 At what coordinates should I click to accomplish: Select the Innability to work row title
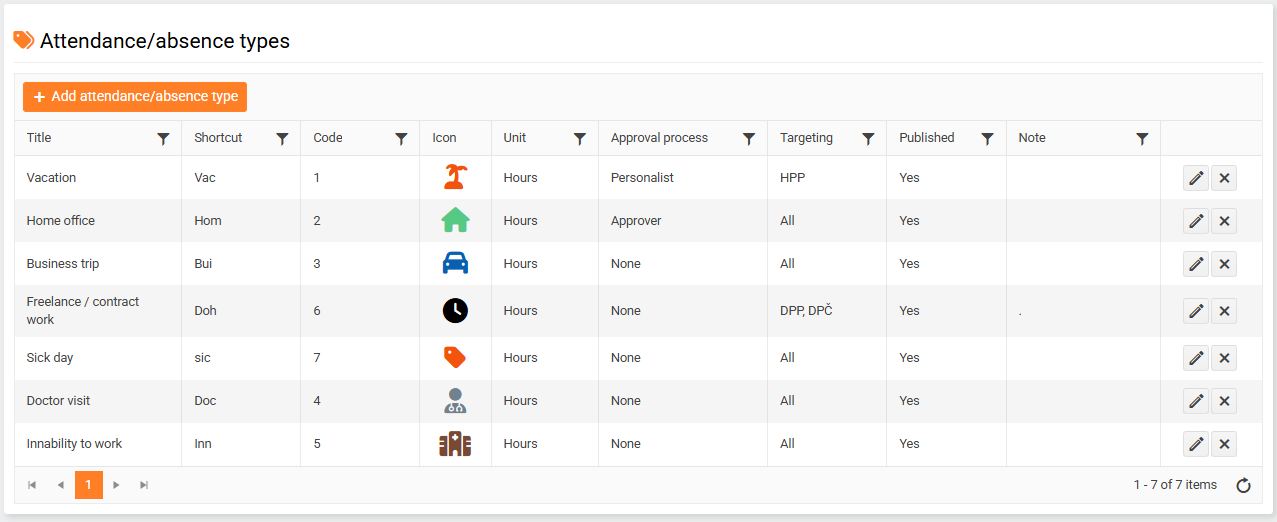74,444
